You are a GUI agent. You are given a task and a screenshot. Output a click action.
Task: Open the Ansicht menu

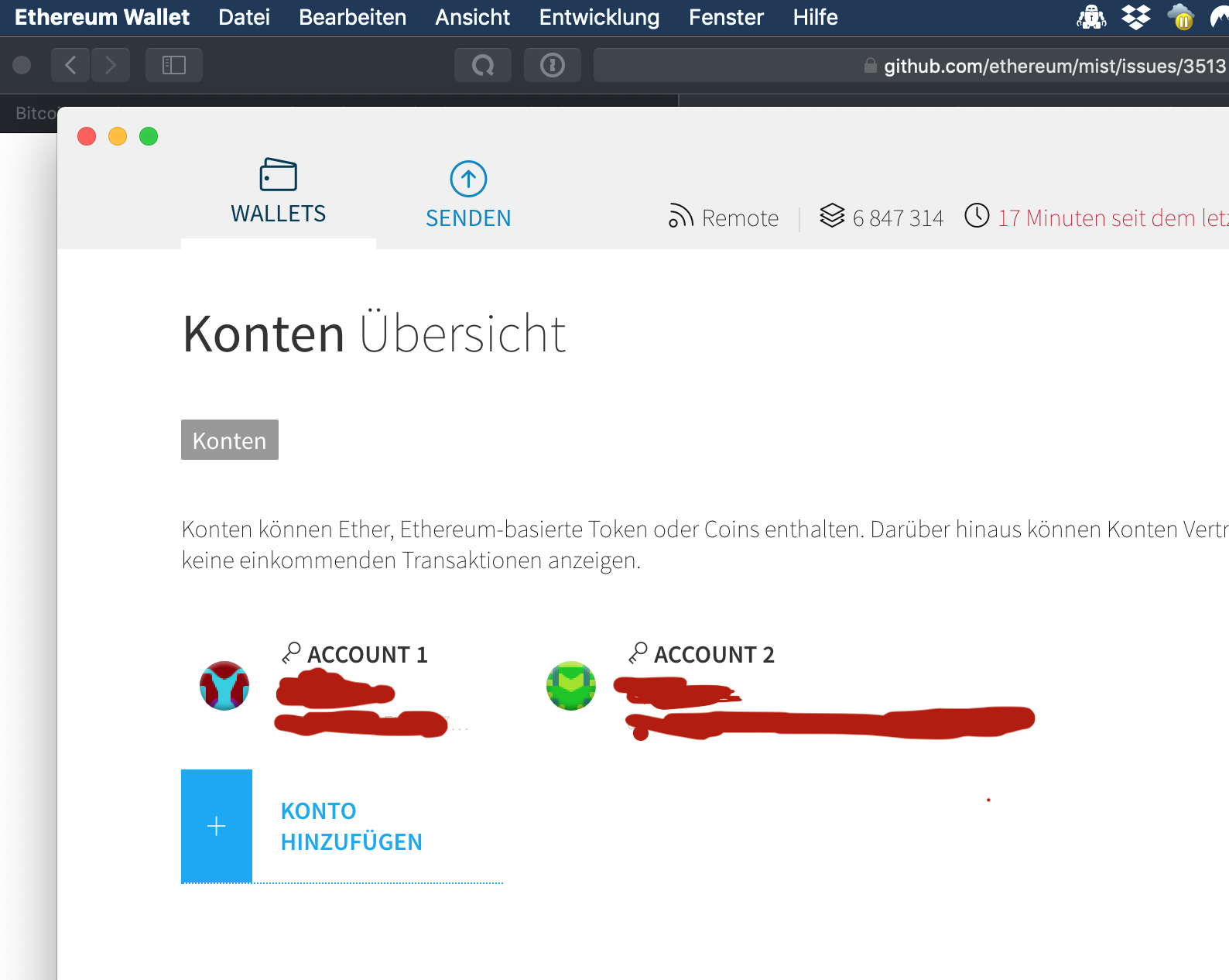coord(472,17)
